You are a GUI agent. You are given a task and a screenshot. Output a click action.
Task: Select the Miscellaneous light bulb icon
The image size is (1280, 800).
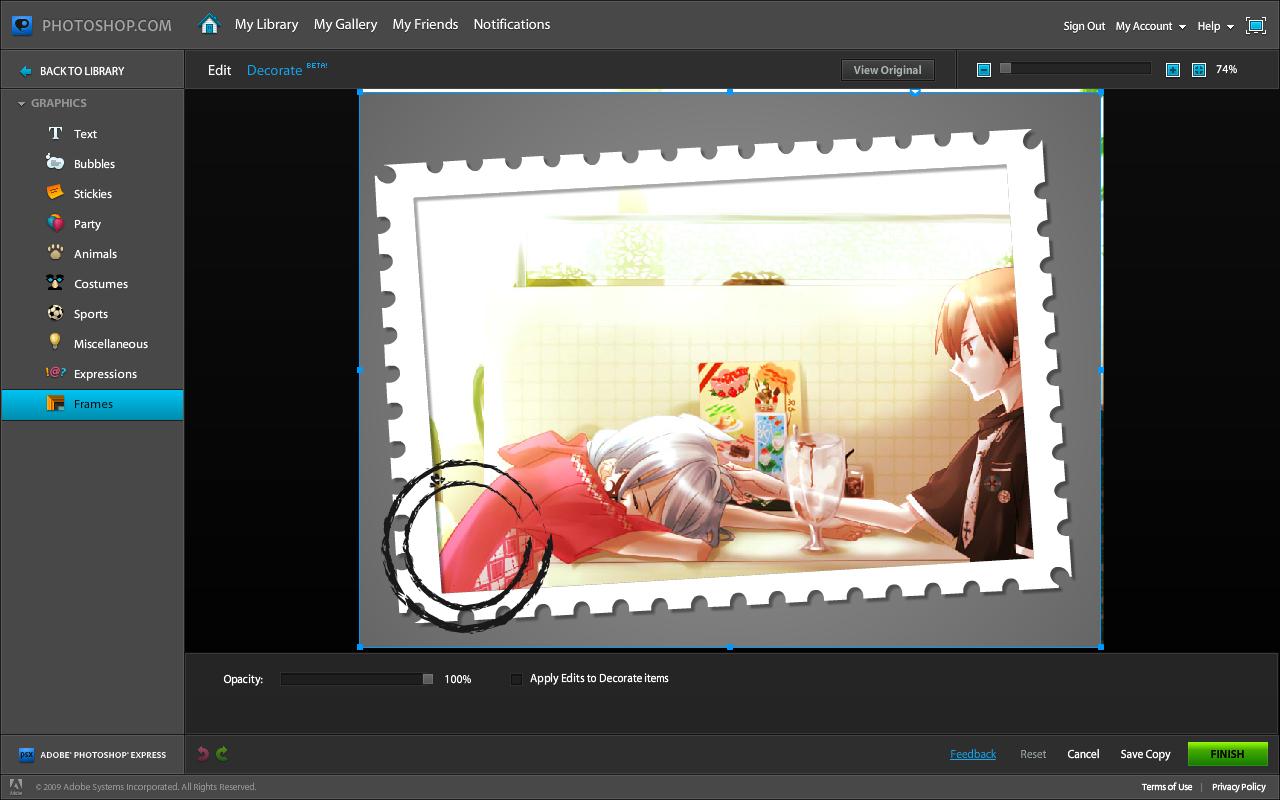55,342
